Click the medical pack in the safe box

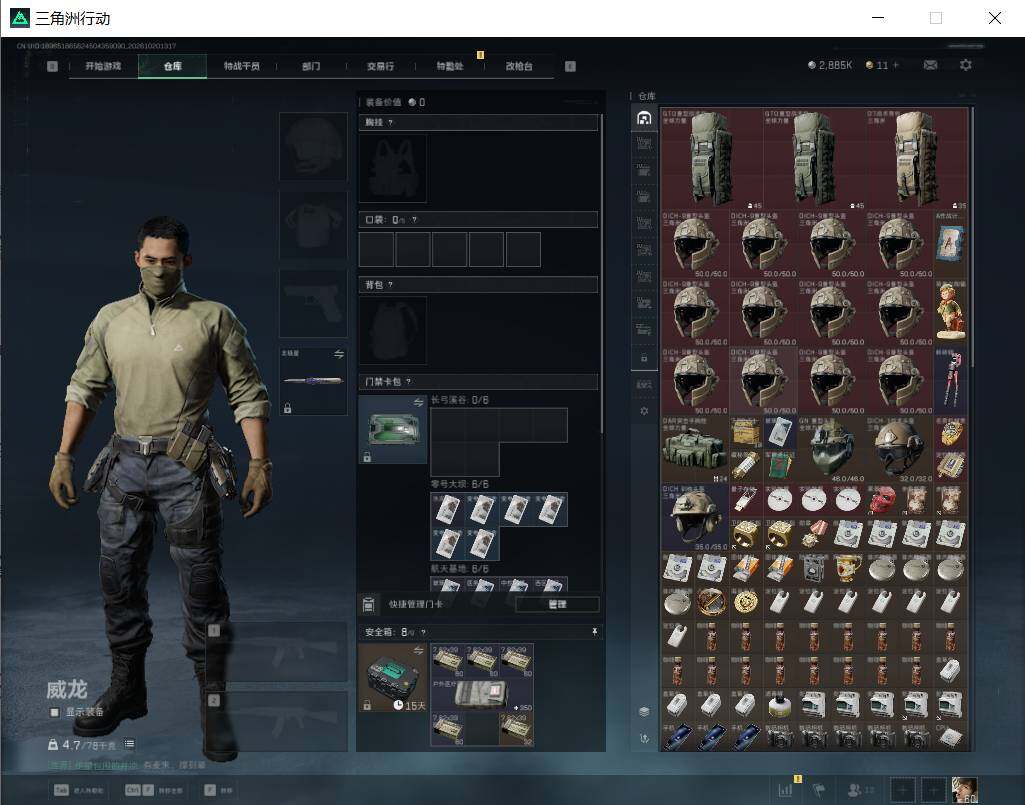tap(482, 695)
